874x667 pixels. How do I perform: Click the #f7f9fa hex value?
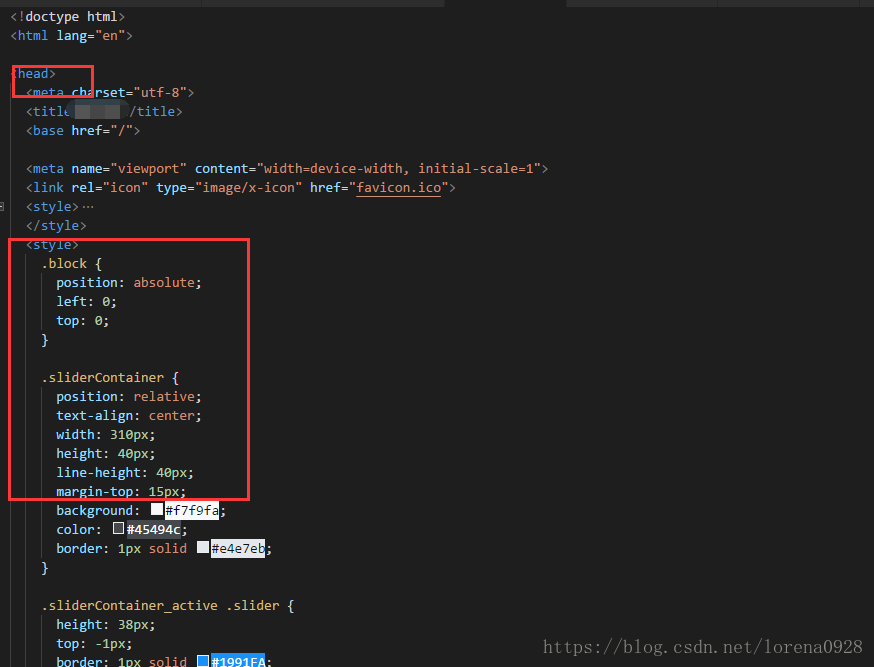pyautogui.click(x=192, y=510)
